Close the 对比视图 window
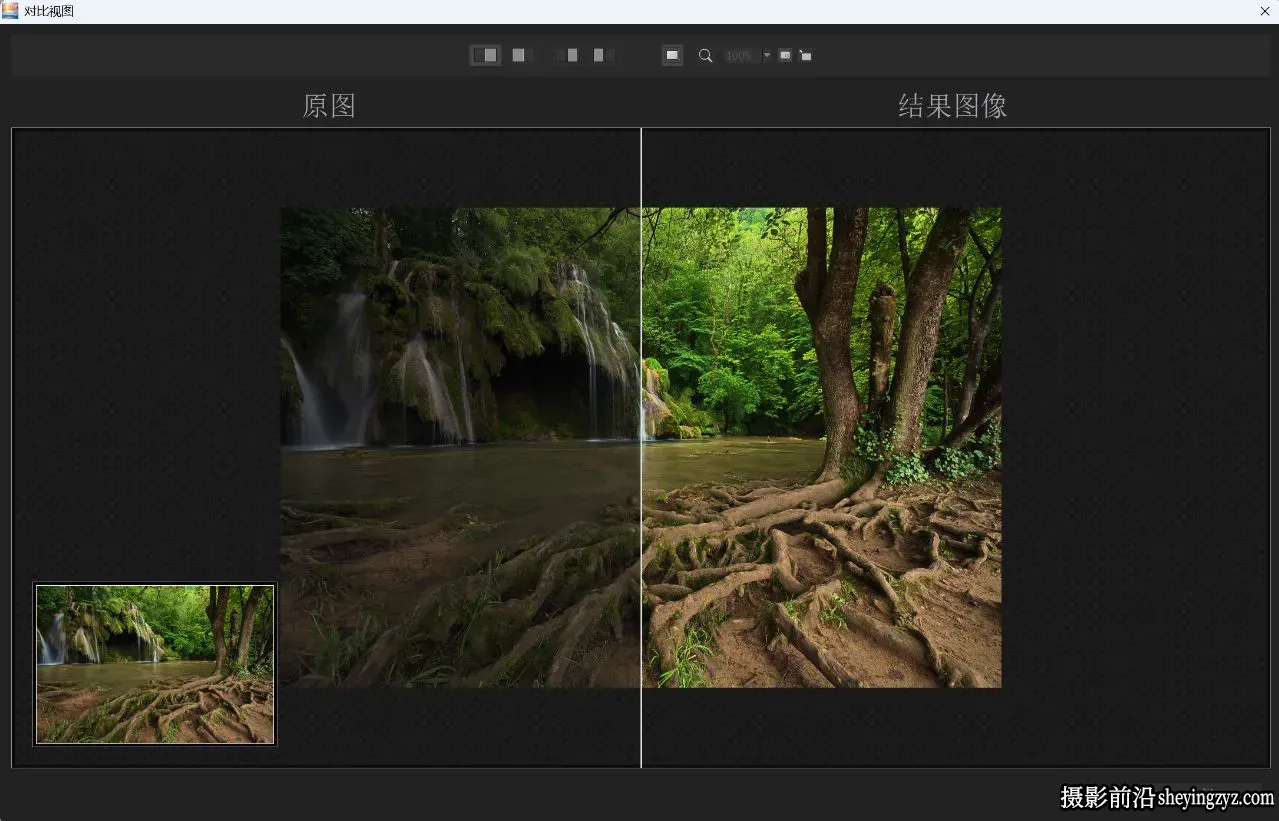Image resolution: width=1279 pixels, height=821 pixels. pos(1265,11)
